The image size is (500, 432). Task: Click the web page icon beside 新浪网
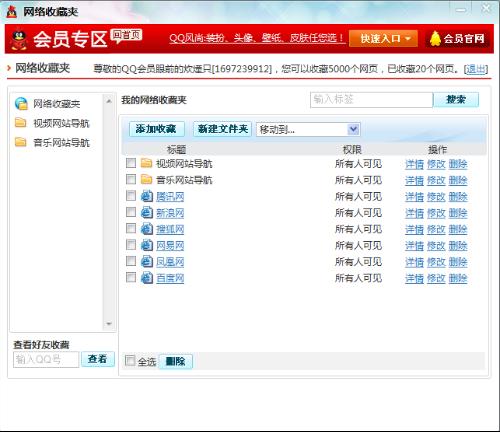point(147,212)
